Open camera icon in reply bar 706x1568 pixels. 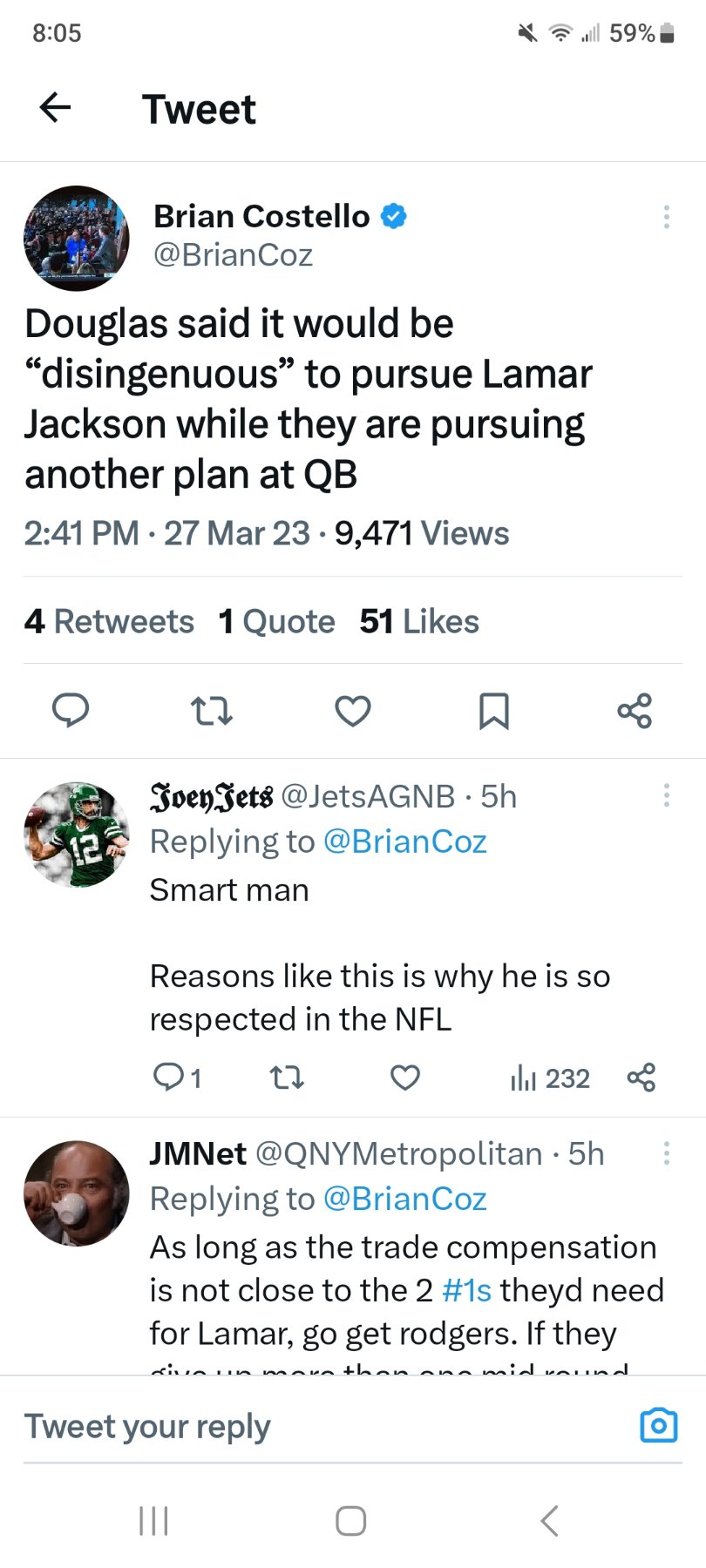(x=658, y=1426)
